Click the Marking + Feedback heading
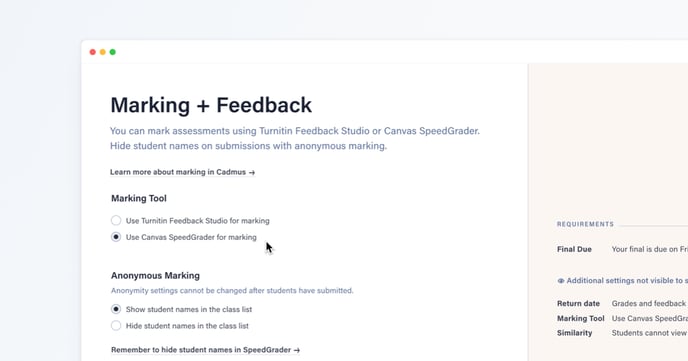This screenshot has width=688, height=361. 211,105
